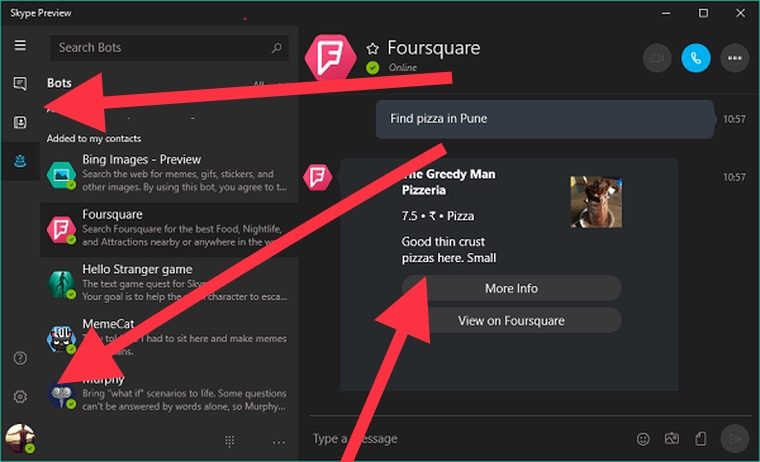Click the Foursquare header avatar
This screenshot has width=760, height=462.
(330, 57)
